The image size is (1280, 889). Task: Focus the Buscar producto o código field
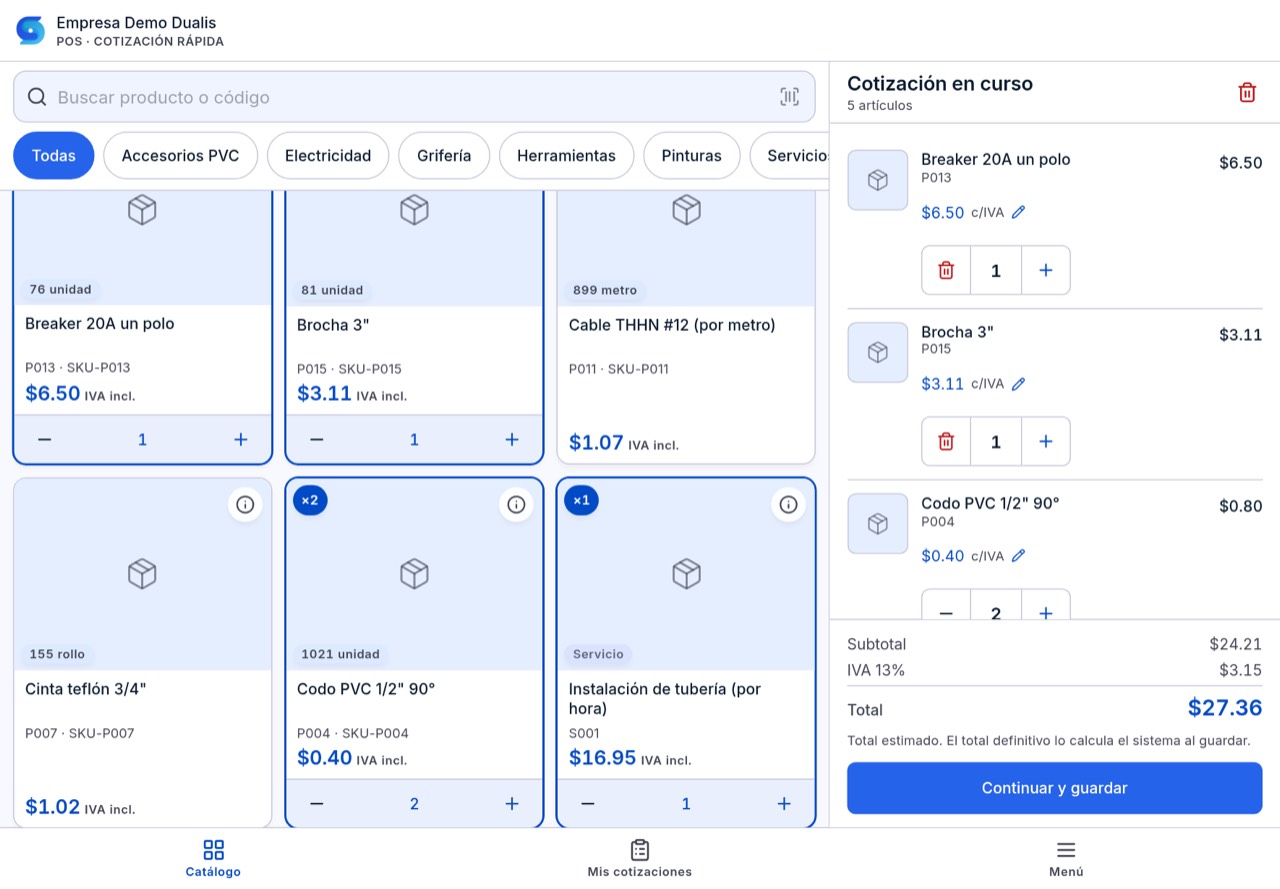point(414,97)
